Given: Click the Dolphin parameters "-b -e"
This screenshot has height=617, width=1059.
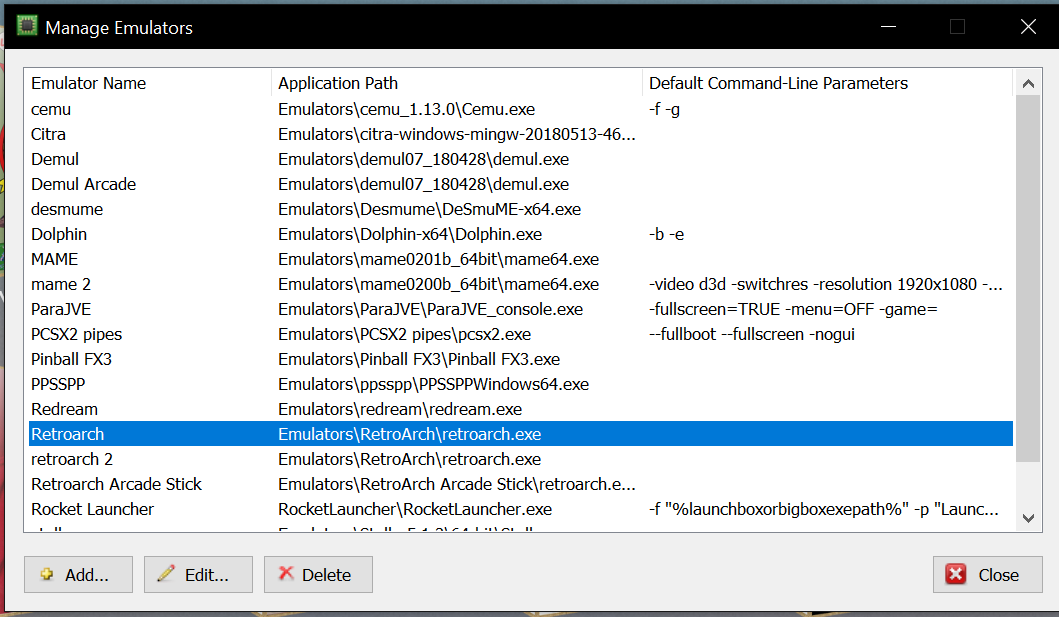Looking at the screenshot, I should [x=667, y=234].
